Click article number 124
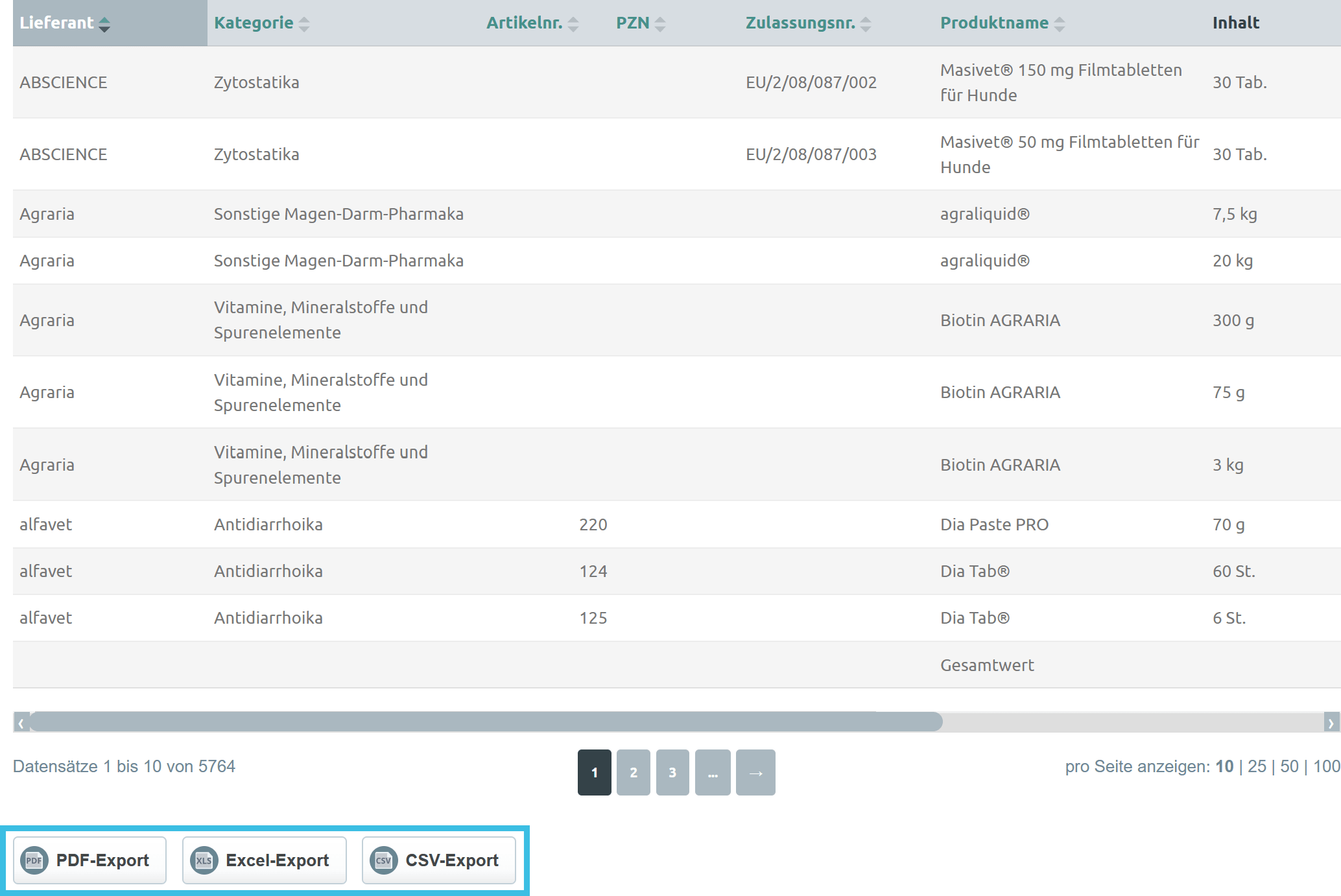Image resolution: width=1341 pixels, height=896 pixels. 593,571
